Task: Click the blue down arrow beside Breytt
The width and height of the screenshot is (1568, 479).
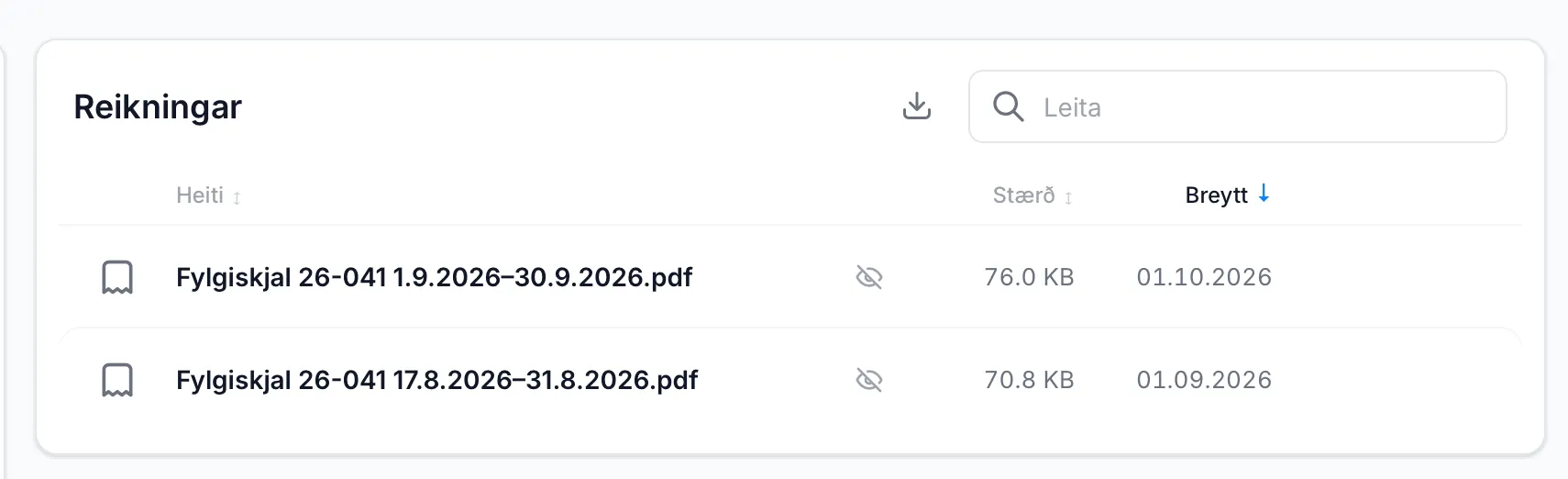Action: click(x=1264, y=194)
